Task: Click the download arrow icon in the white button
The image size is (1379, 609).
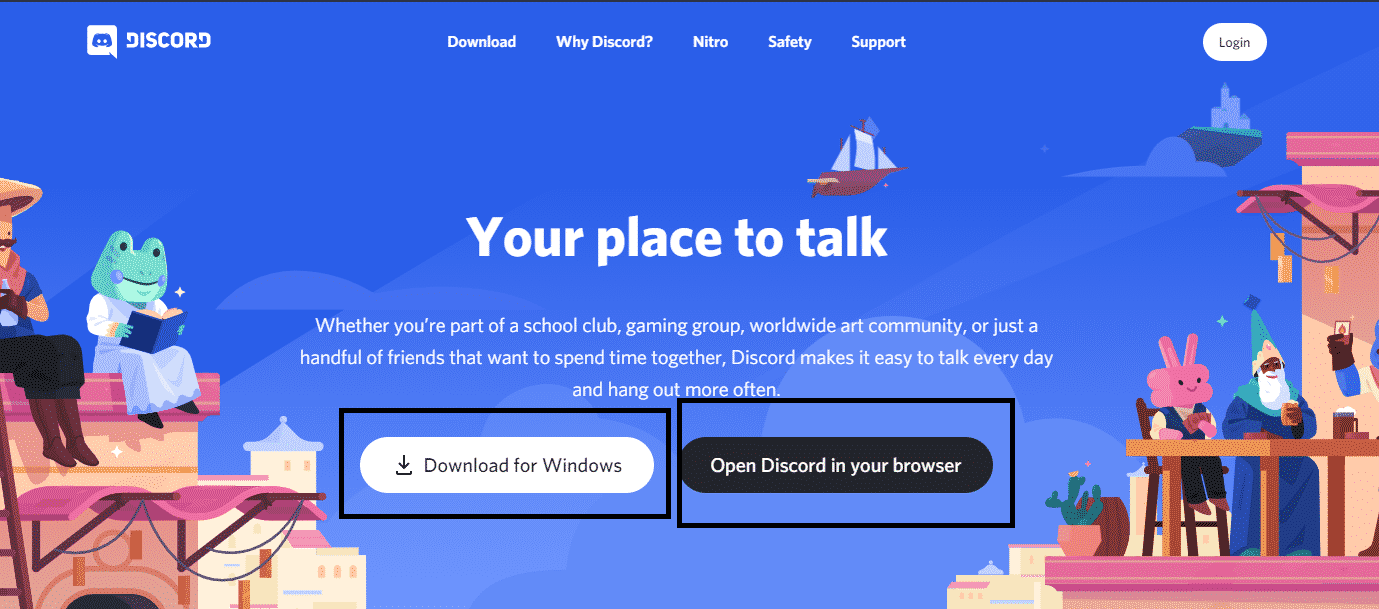Action: point(404,465)
